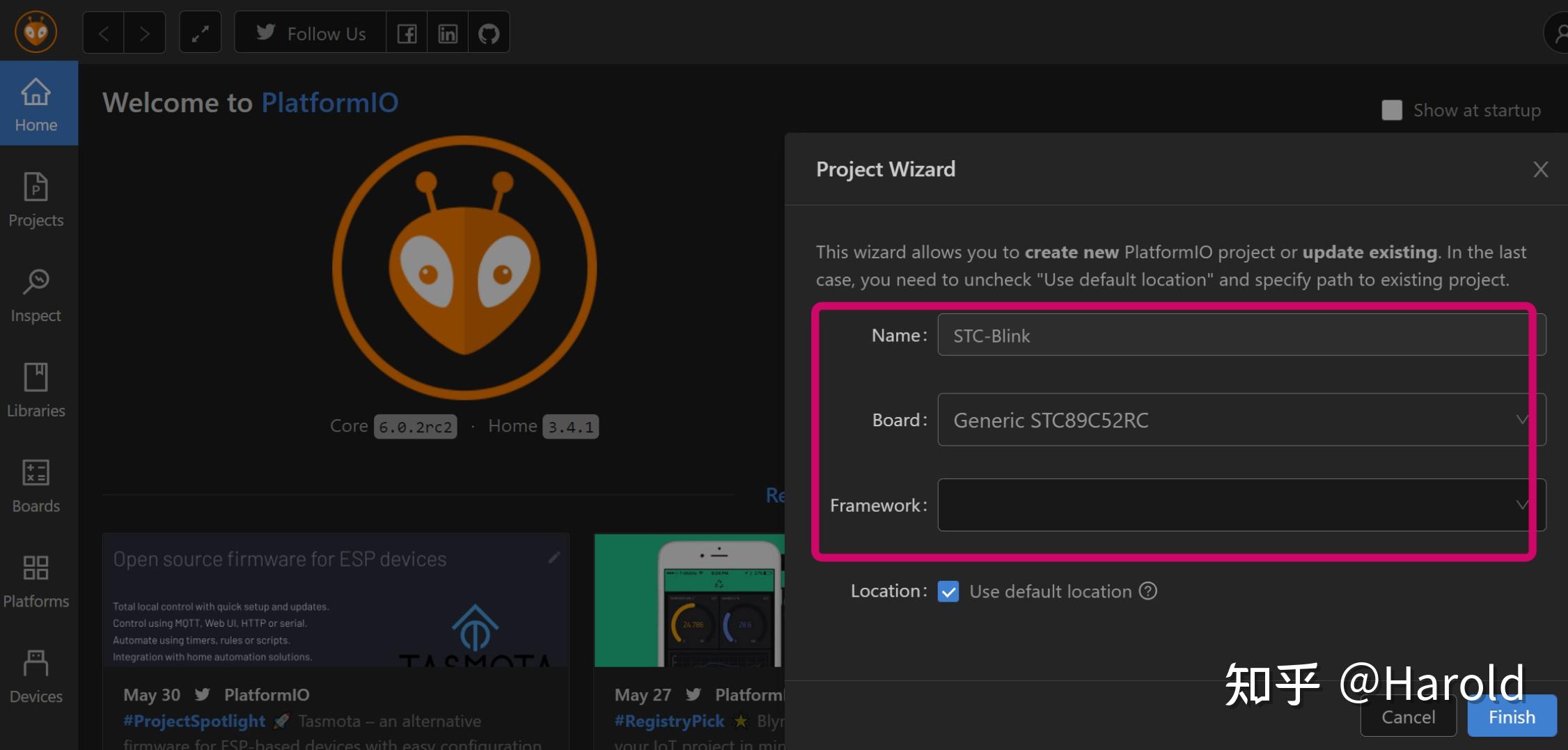1568x750 pixels.
Task: Open the PlatformIO Home sidebar icon
Action: point(36,103)
